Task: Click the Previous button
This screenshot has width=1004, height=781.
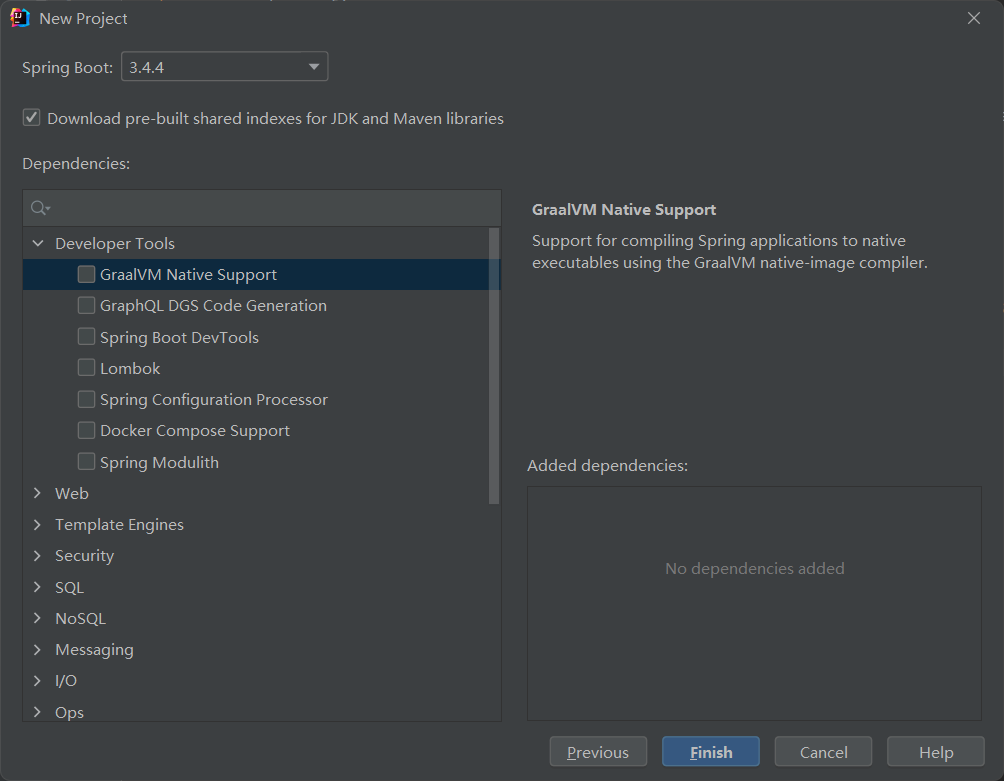Action: tap(598, 752)
